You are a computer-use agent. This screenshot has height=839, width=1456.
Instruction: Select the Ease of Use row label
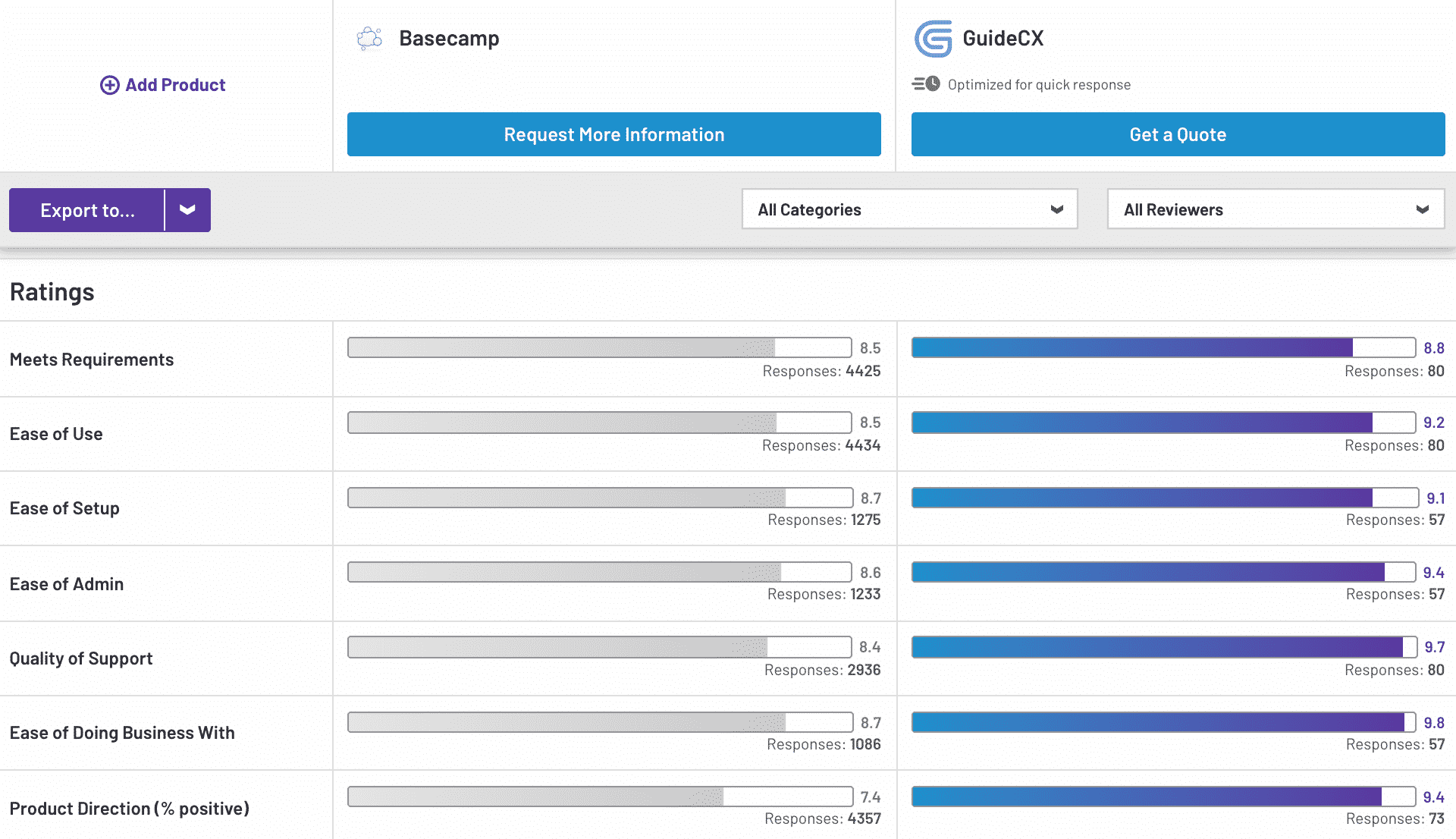[56, 434]
